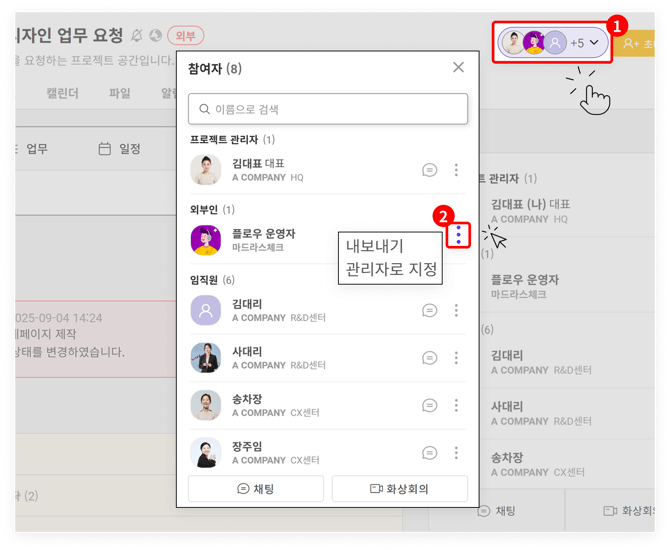The height and width of the screenshot is (550, 670).
Task: Choose 관리자로 지정 menu option
Action: [x=391, y=269]
